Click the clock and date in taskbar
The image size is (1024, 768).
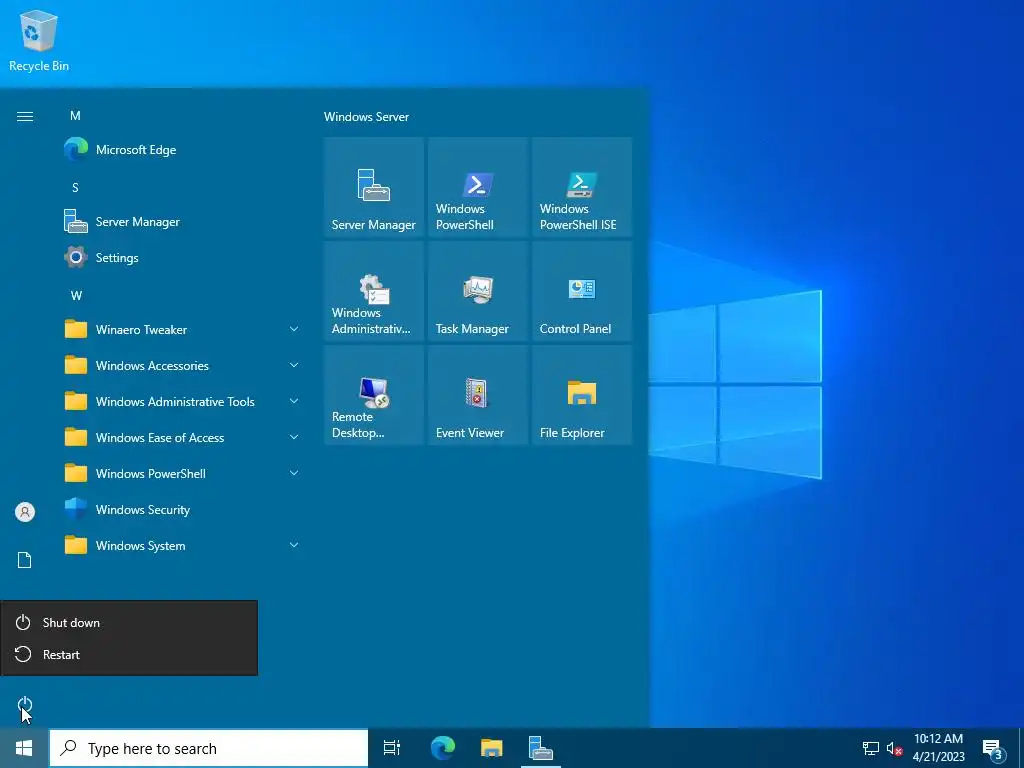tap(938, 748)
